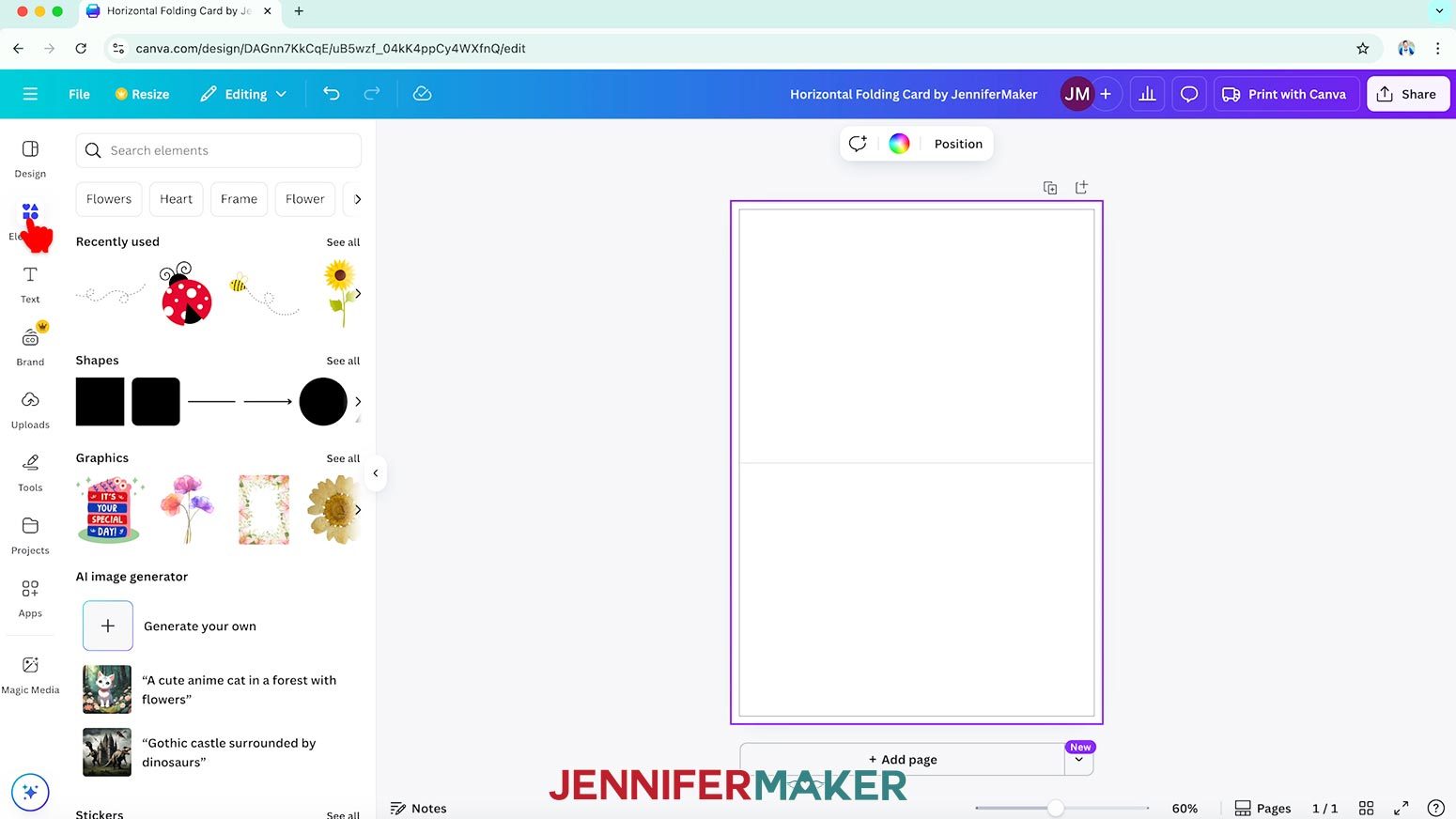Collapse the elements side panel

coord(376,473)
